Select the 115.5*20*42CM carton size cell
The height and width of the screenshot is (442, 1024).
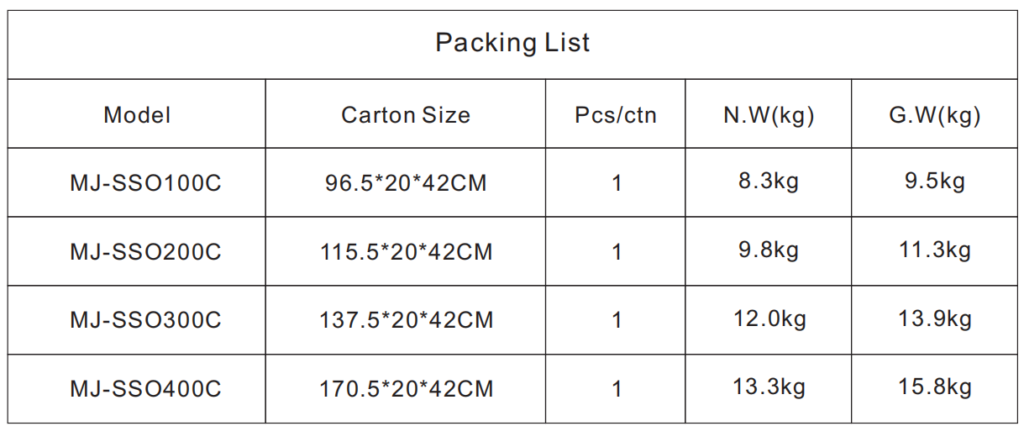tap(405, 252)
